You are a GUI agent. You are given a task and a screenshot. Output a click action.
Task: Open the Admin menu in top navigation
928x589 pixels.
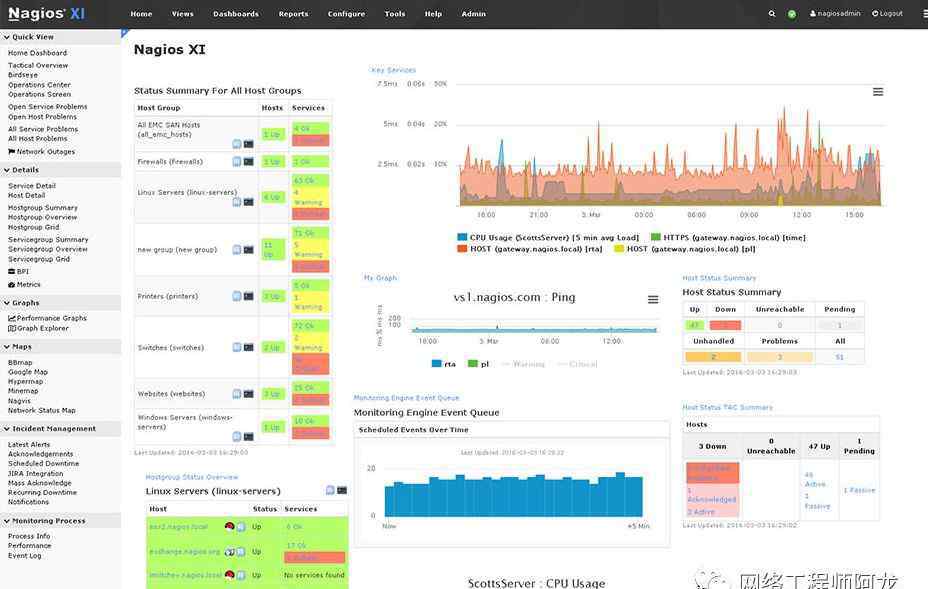pos(473,14)
